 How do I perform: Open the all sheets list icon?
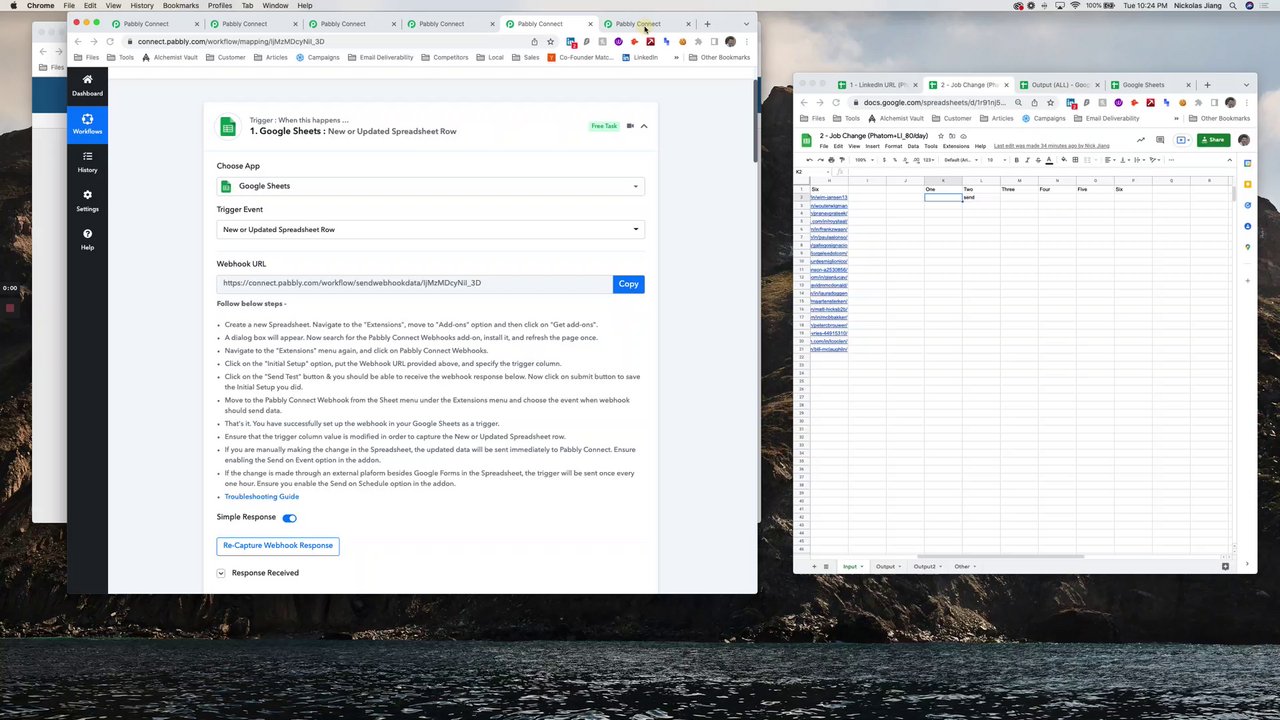826,567
